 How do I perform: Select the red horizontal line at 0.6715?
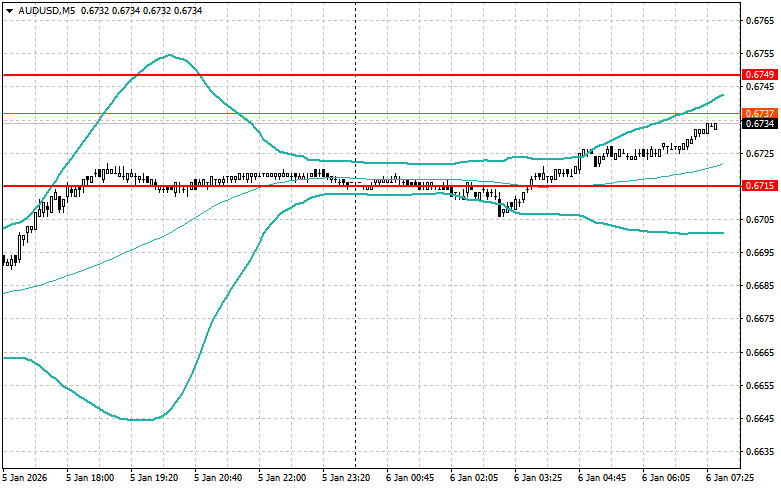pyautogui.click(x=371, y=186)
